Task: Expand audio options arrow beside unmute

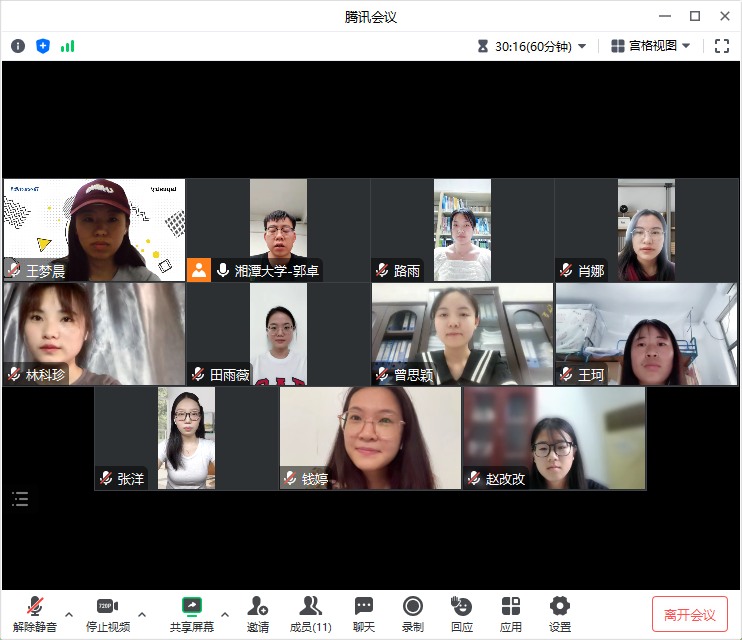Action: click(x=69, y=613)
